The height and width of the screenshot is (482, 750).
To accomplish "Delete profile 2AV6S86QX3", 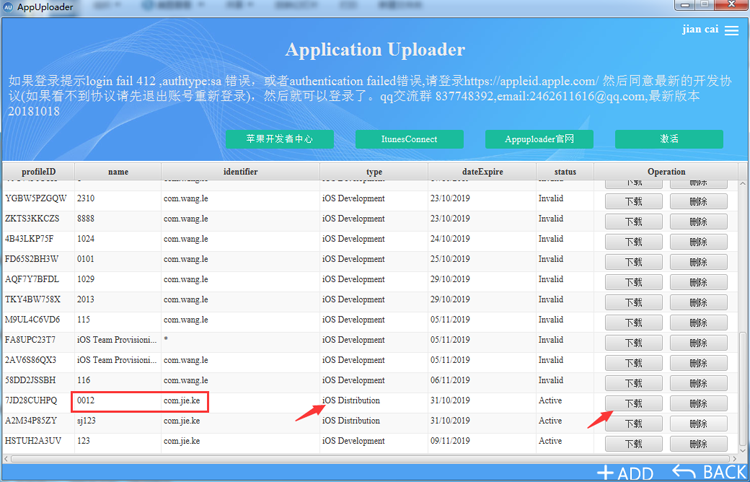I will [x=698, y=363].
